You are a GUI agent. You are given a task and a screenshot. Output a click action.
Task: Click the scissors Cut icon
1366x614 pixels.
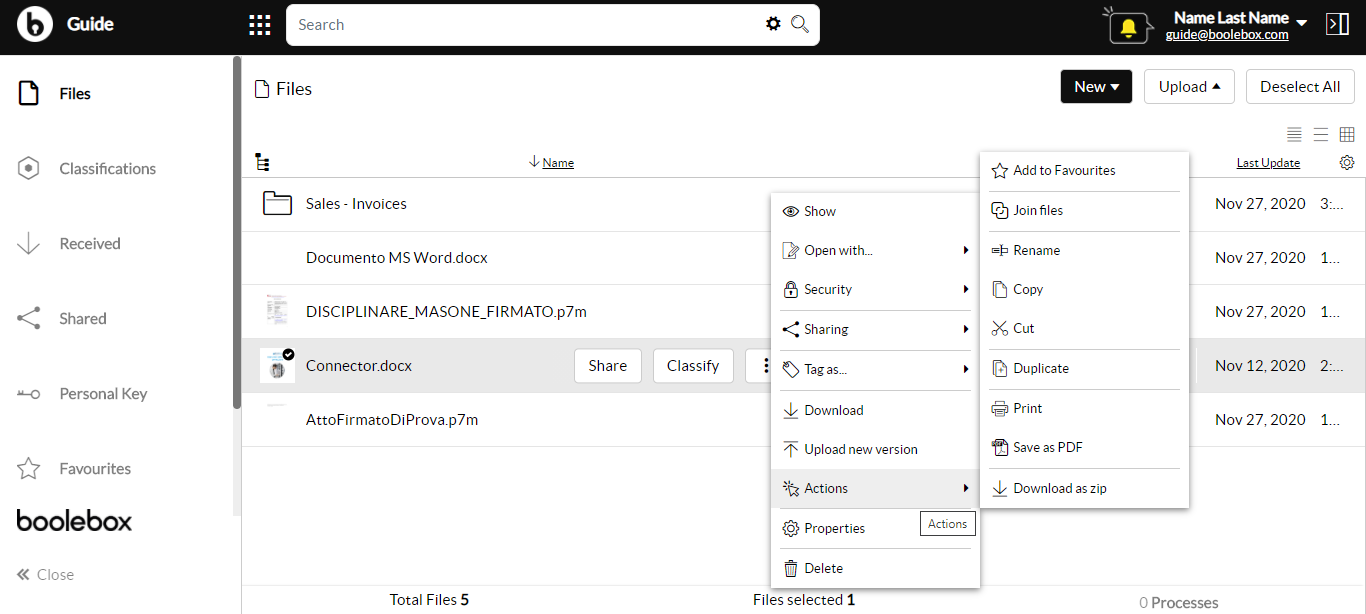(999, 328)
